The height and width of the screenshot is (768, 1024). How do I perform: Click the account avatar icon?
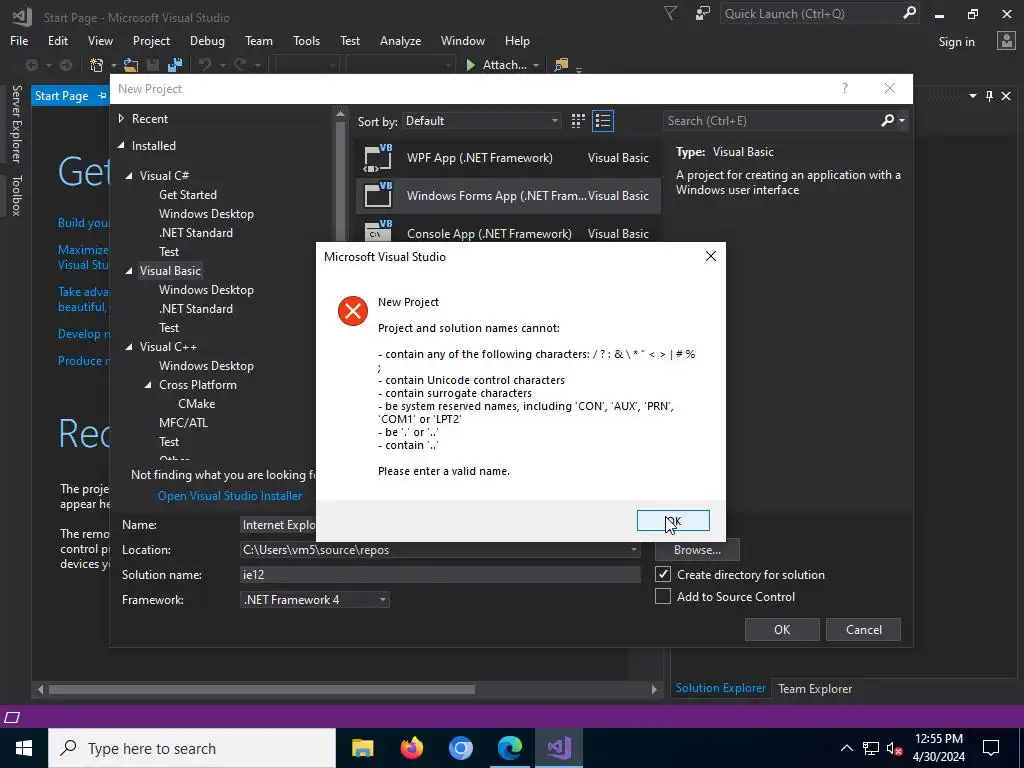(1006, 41)
